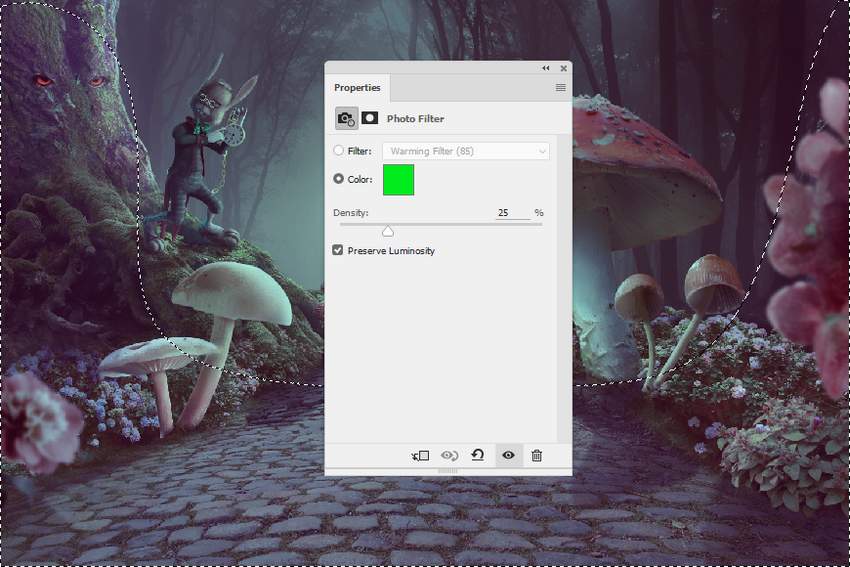This screenshot has height=567, width=850.
Task: Click the Density slider handle
Action: tap(388, 231)
